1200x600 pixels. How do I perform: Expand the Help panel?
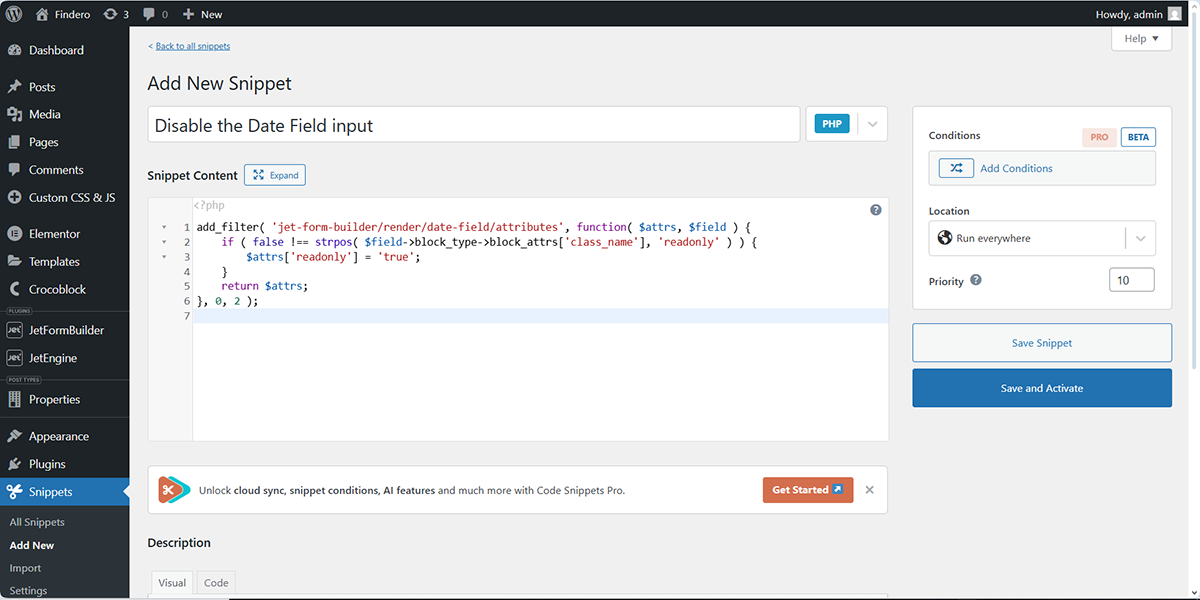click(x=1141, y=38)
